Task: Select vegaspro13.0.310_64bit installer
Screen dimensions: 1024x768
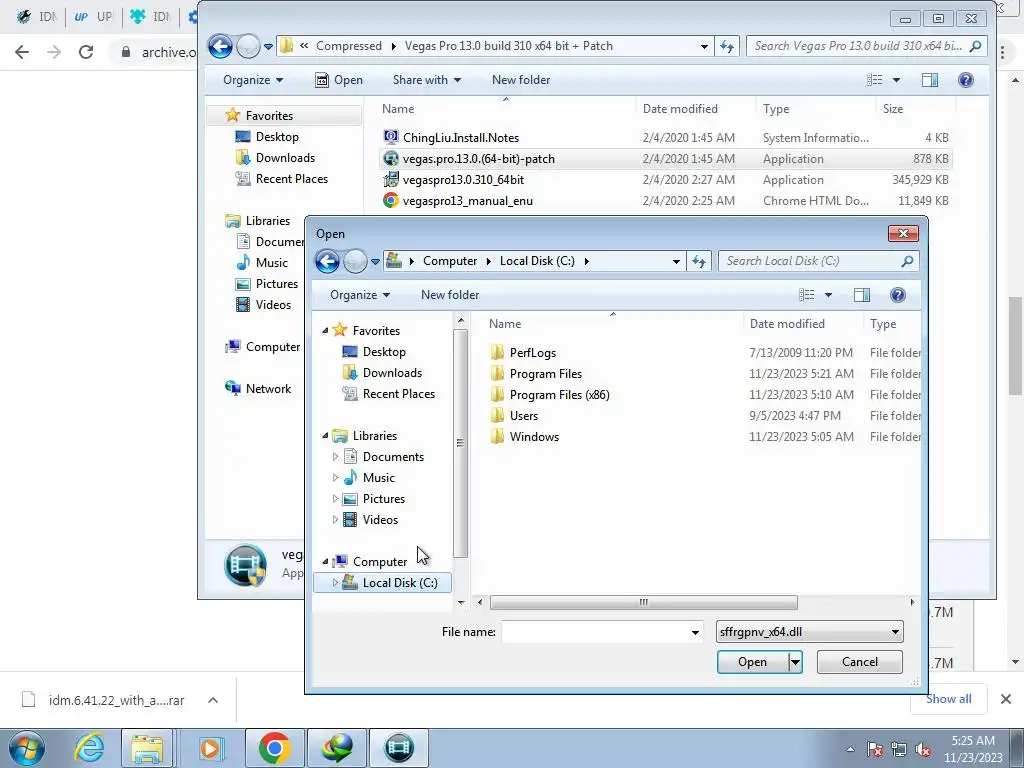Action: click(x=463, y=180)
